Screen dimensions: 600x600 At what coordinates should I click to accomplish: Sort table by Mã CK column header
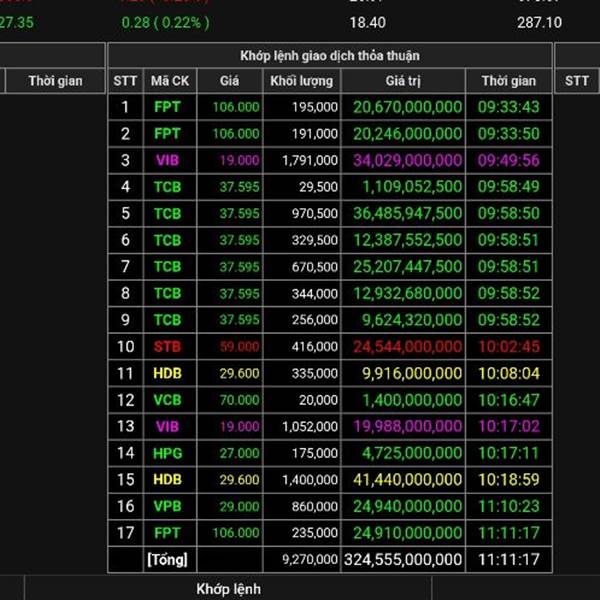point(167,81)
